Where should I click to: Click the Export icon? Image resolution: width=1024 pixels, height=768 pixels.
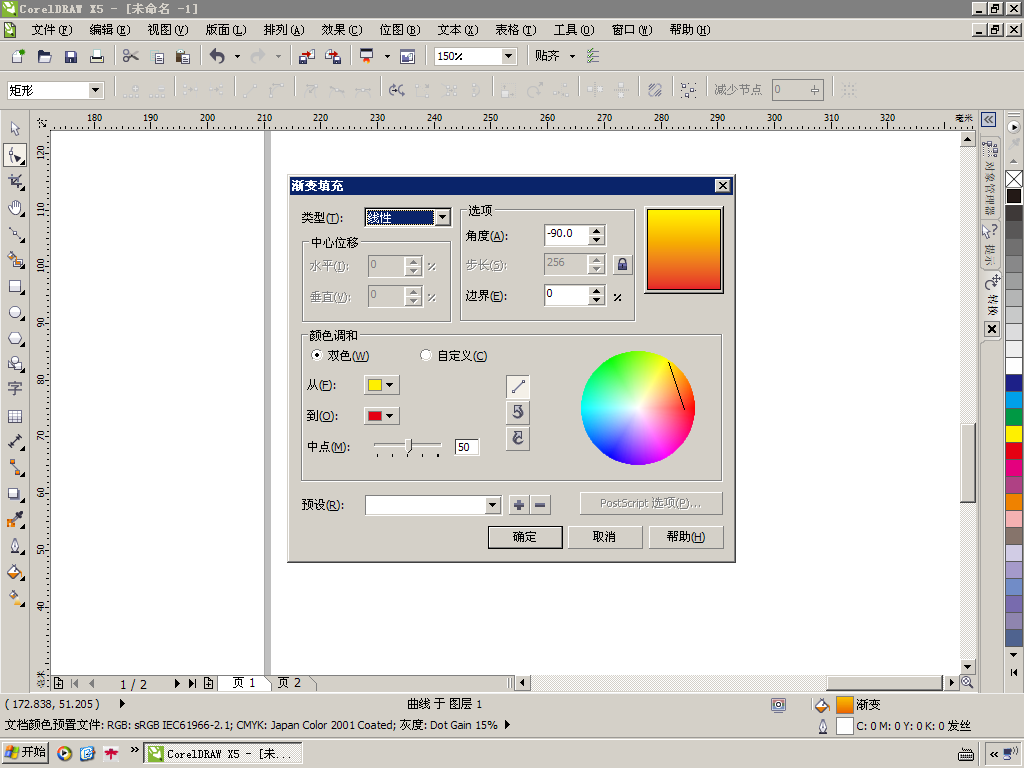[x=332, y=56]
